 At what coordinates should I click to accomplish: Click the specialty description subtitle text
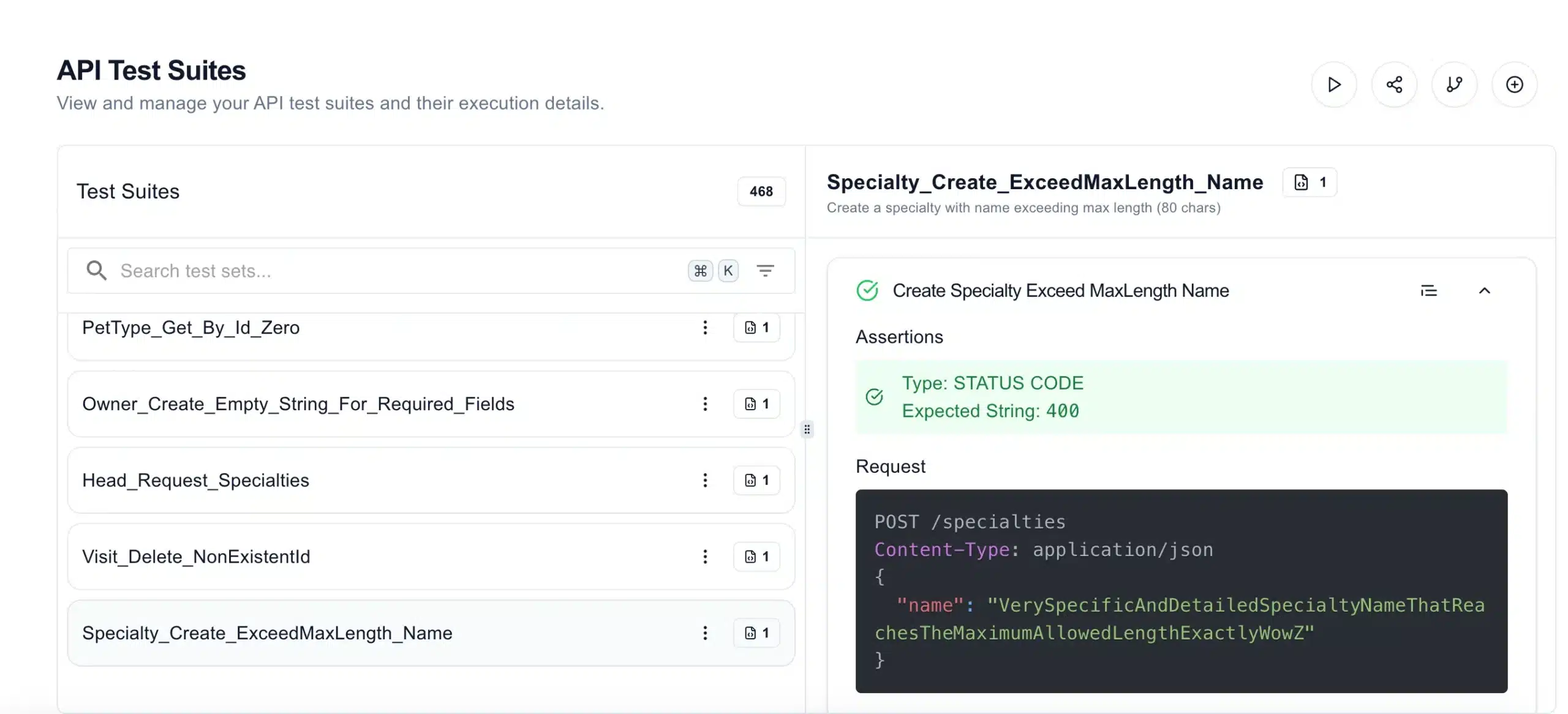tap(1023, 208)
